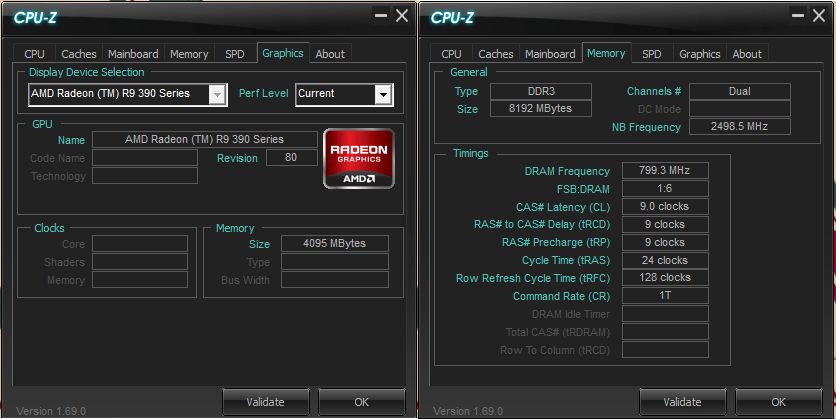Close the right CPU-Z Memory window
This screenshot has width=836, height=419.
click(x=818, y=15)
